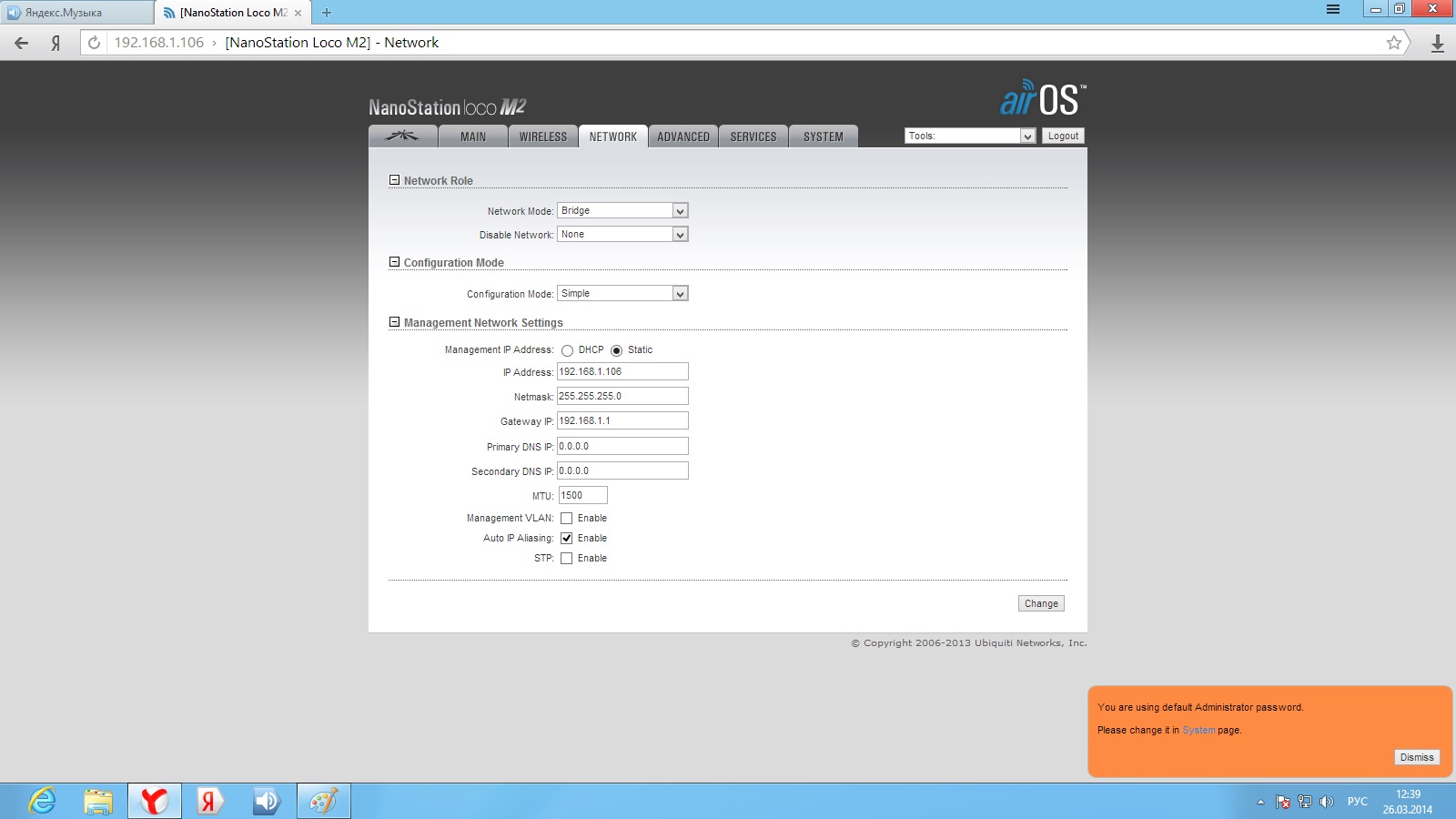The height and width of the screenshot is (819, 1456).
Task: Open the ADVANCED tab
Action: tap(683, 136)
